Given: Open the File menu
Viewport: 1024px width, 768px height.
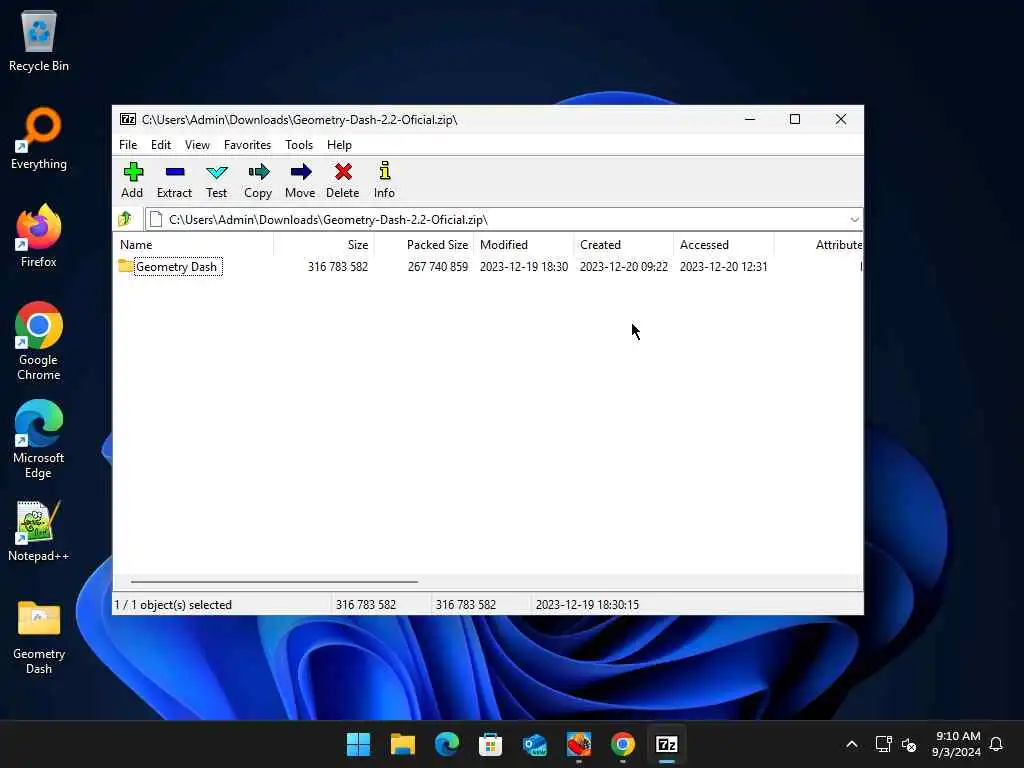Looking at the screenshot, I should tap(128, 145).
